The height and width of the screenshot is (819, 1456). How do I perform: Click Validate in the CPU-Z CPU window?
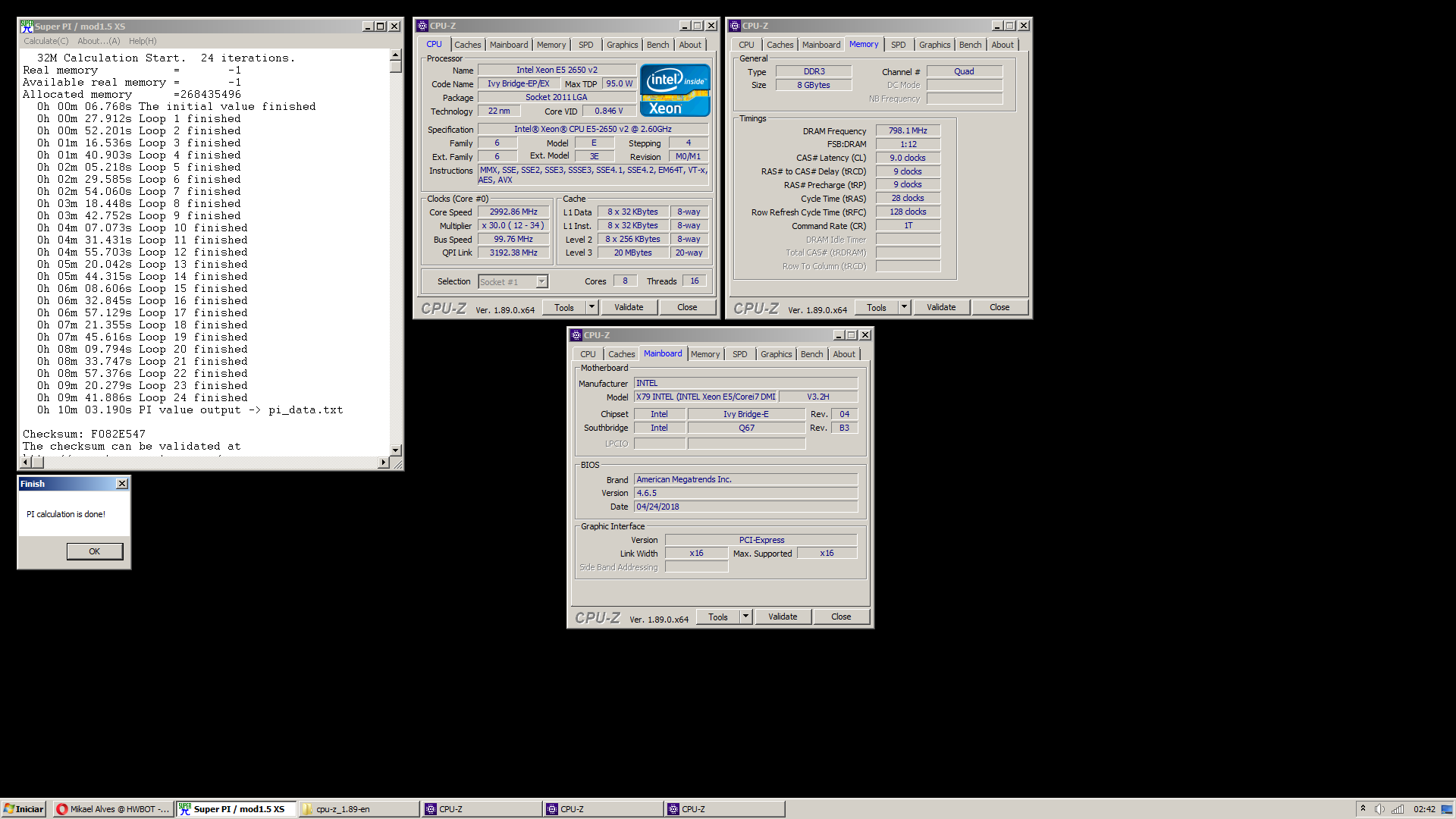point(629,307)
